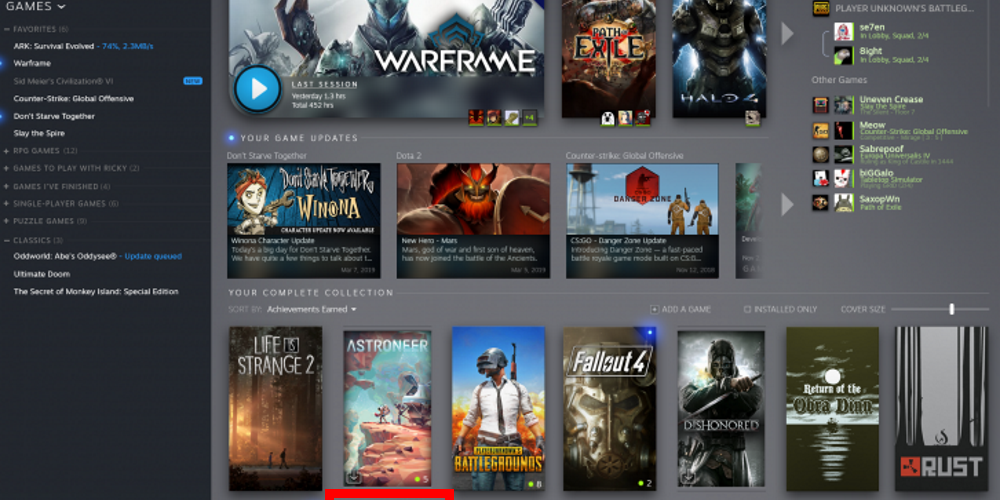Open the Halo 4 recent game cover
The width and height of the screenshot is (1000, 500).
pos(719,59)
